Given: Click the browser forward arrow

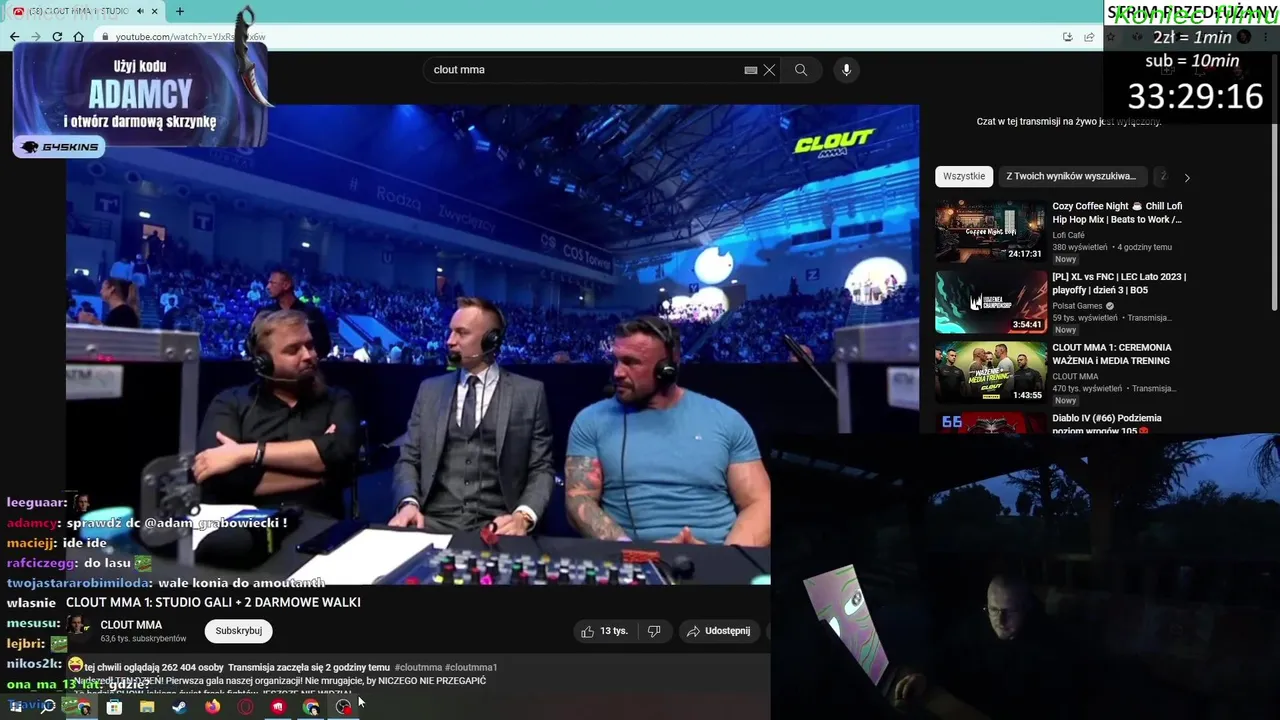Looking at the screenshot, I should coord(36,37).
